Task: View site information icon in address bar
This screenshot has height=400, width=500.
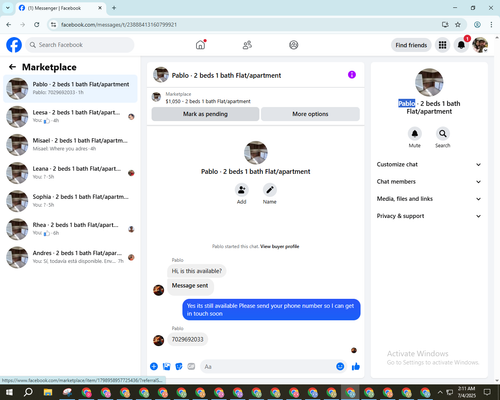Action: coord(53,25)
